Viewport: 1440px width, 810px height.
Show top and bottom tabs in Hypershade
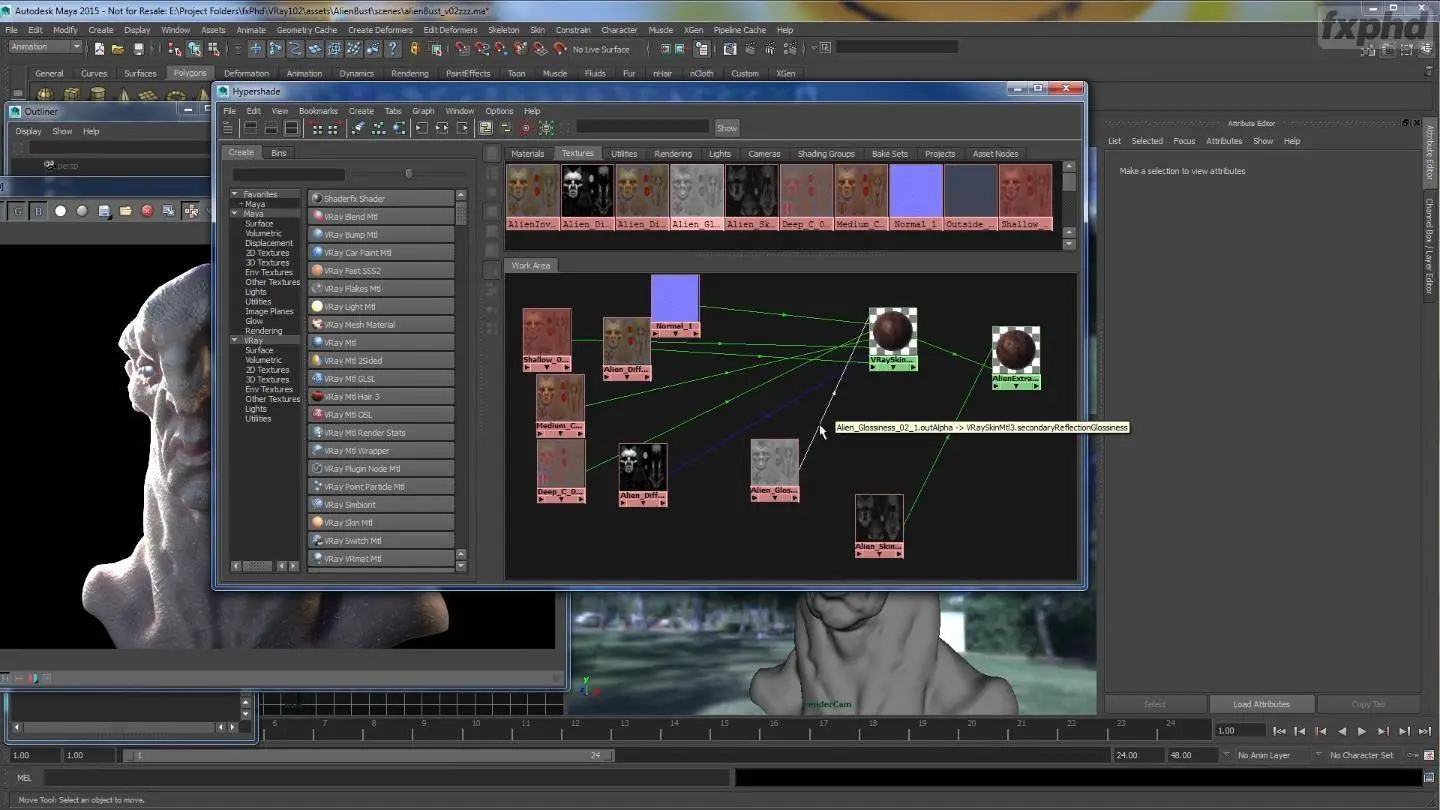pyautogui.click(x=291, y=128)
